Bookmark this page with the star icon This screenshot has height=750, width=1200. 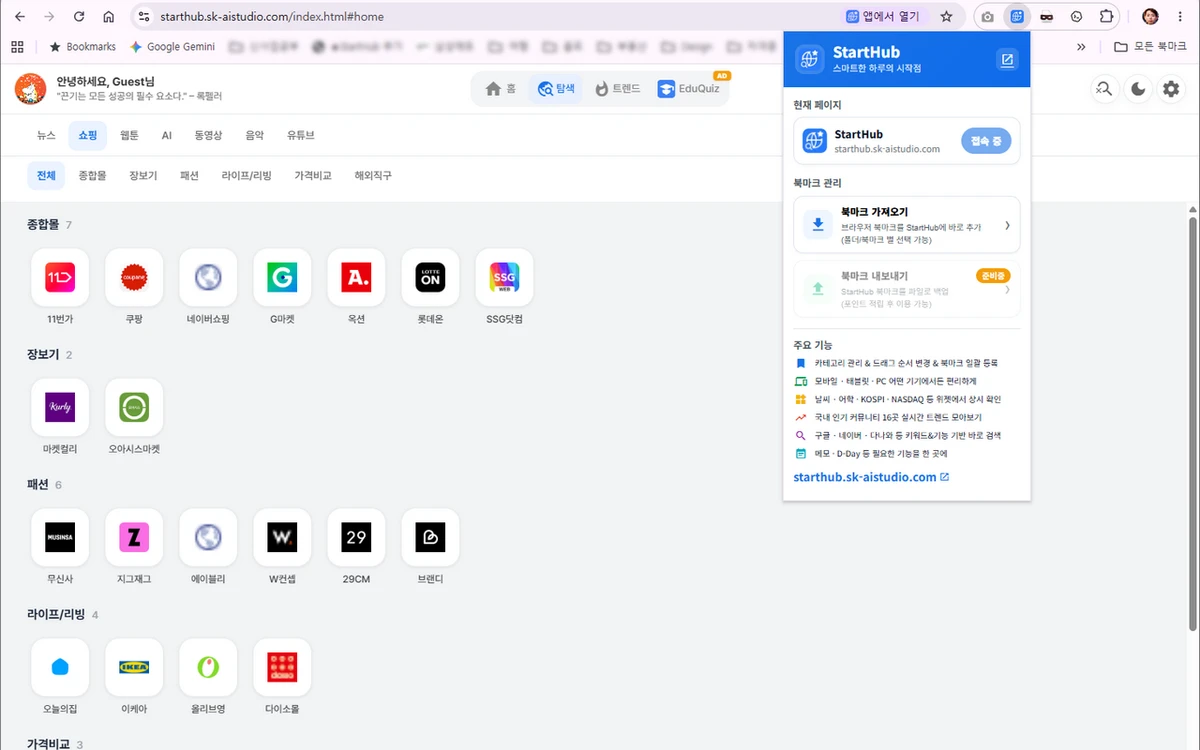pos(946,17)
